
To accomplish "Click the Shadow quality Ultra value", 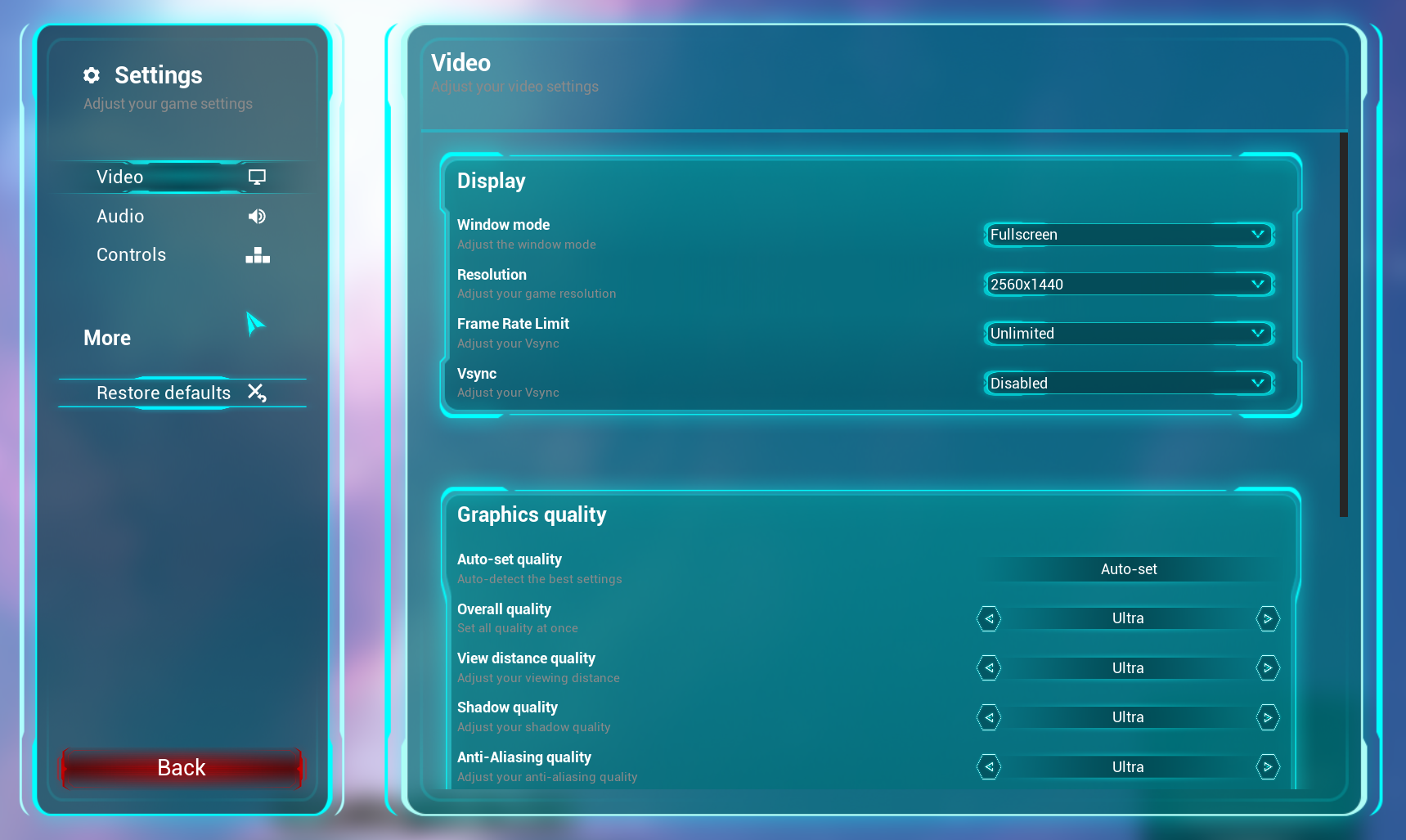I will 1128,717.
